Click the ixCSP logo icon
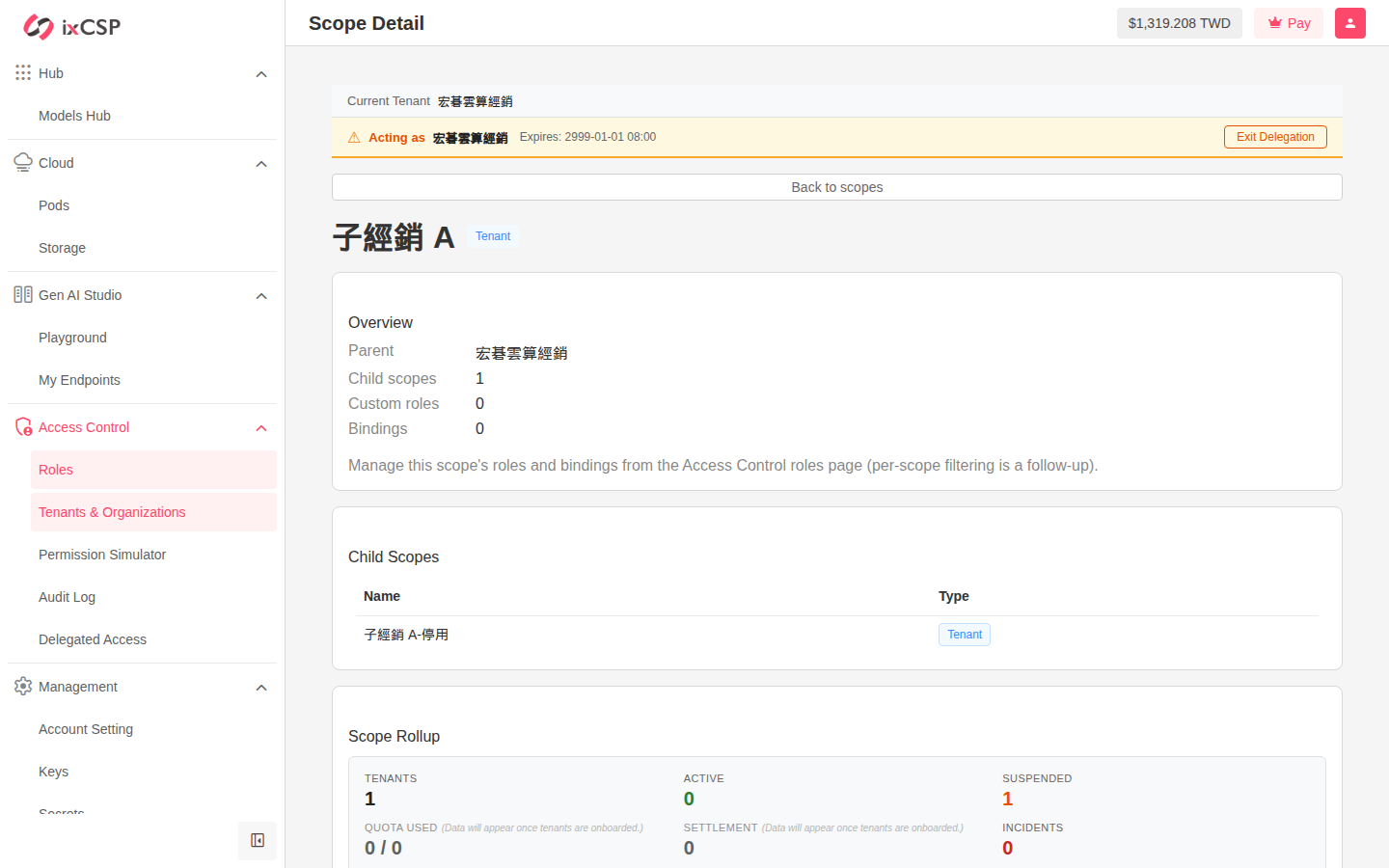 39,27
